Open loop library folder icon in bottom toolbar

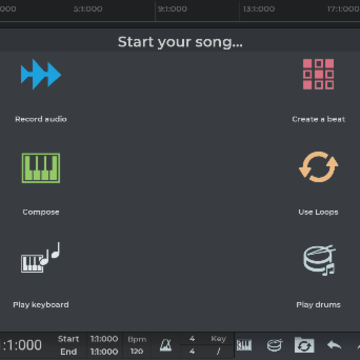pos(304,345)
